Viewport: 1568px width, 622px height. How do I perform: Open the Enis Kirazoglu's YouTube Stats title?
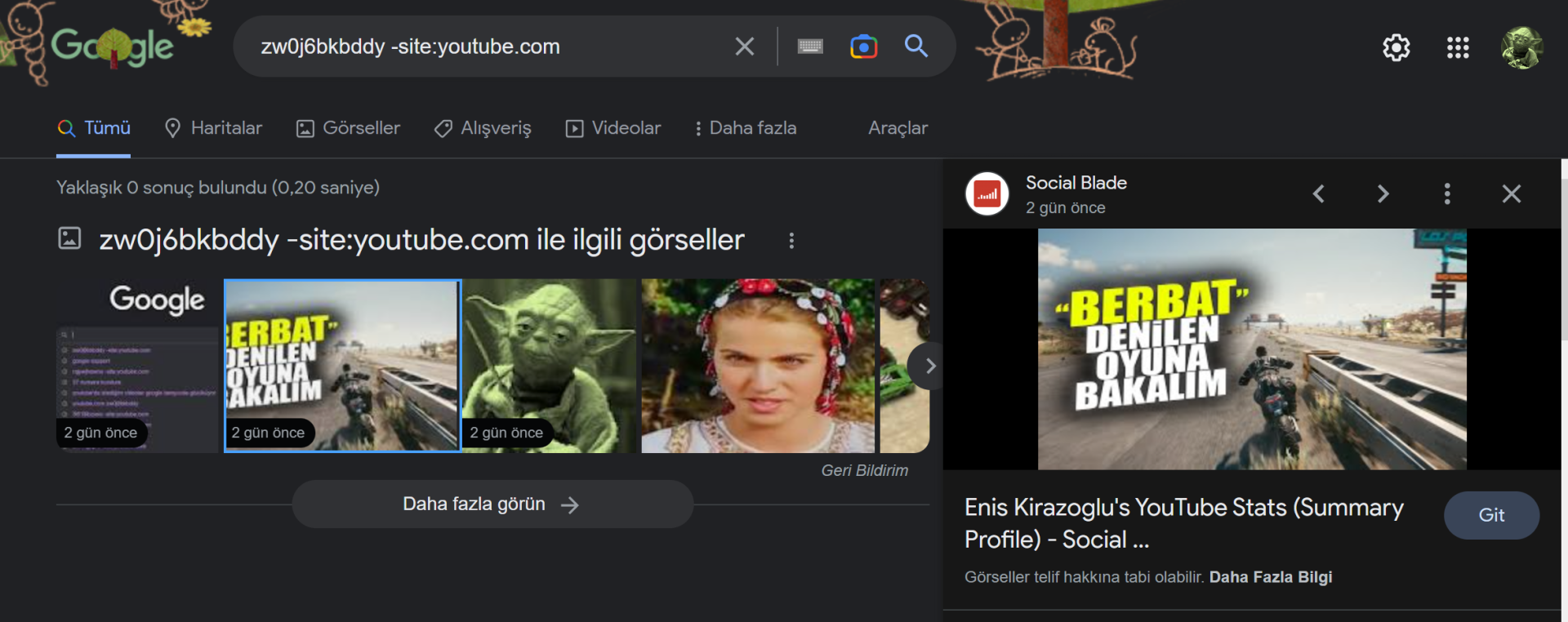coord(1184,523)
